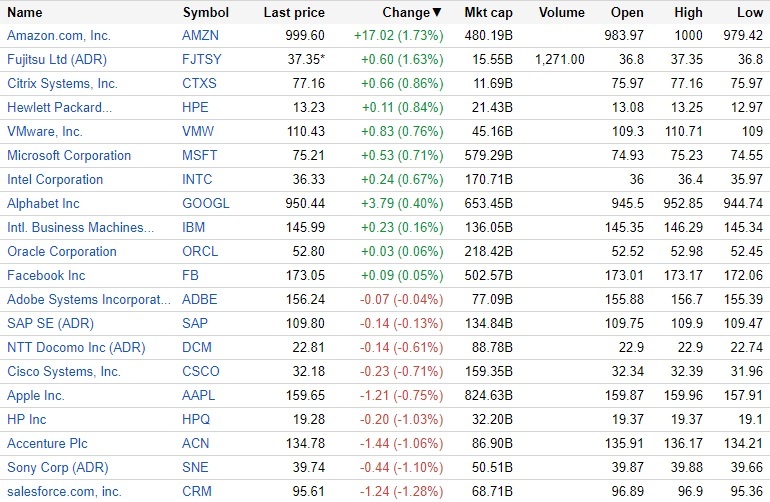Open the Alphabet Inc company page
This screenshot has height=502, width=770.
click(x=43, y=203)
